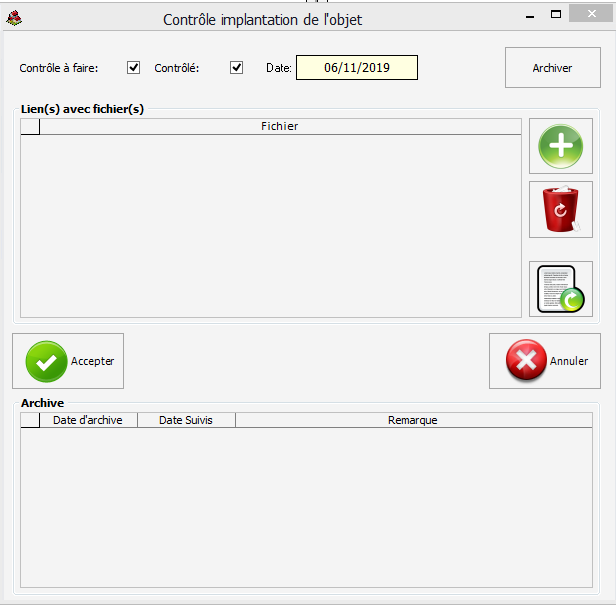Click the green plus add file icon
The image size is (616, 605).
(560, 146)
